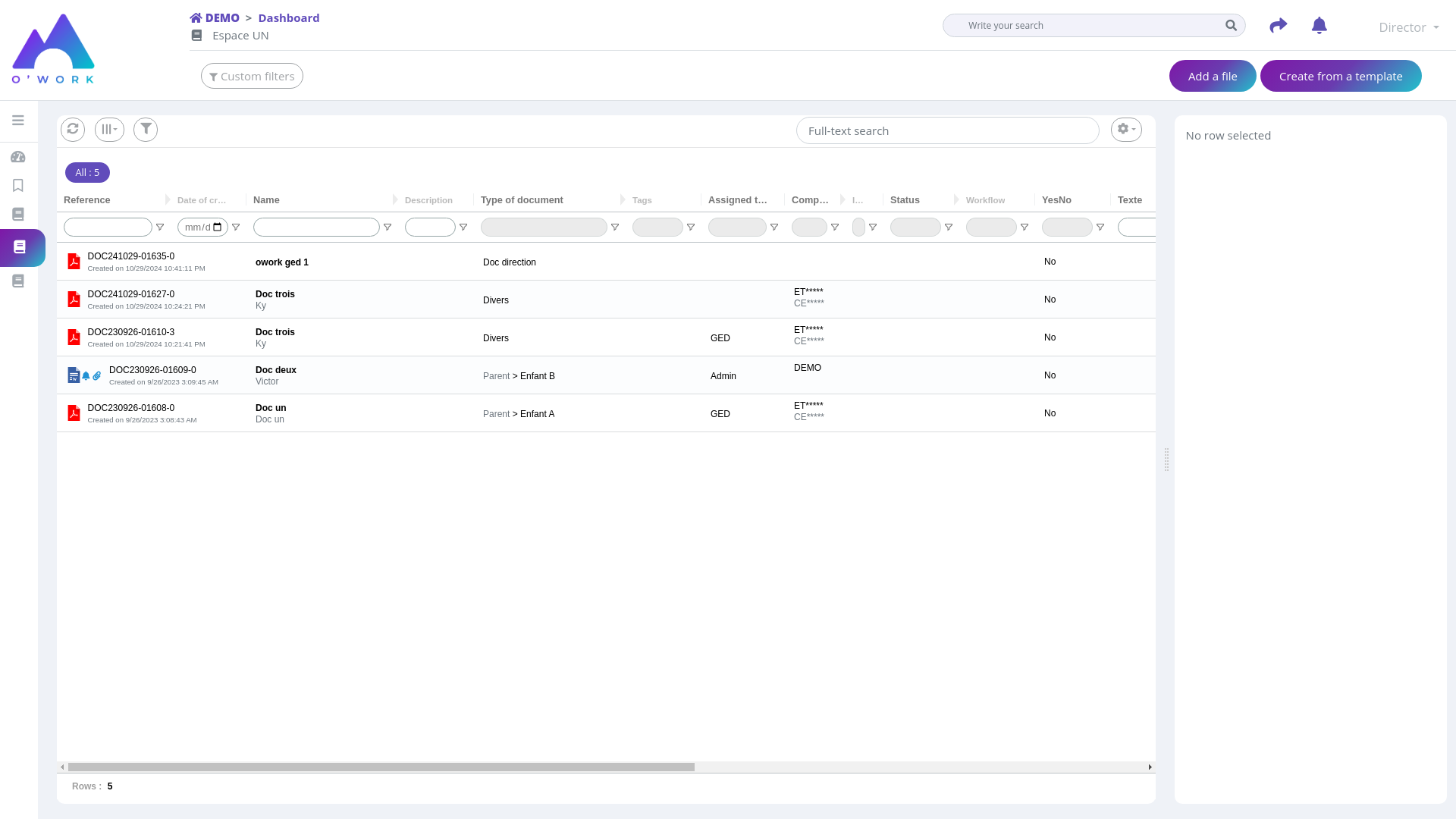The height and width of the screenshot is (819, 1456).
Task: Click the search magnifier icon
Action: 1231,26
